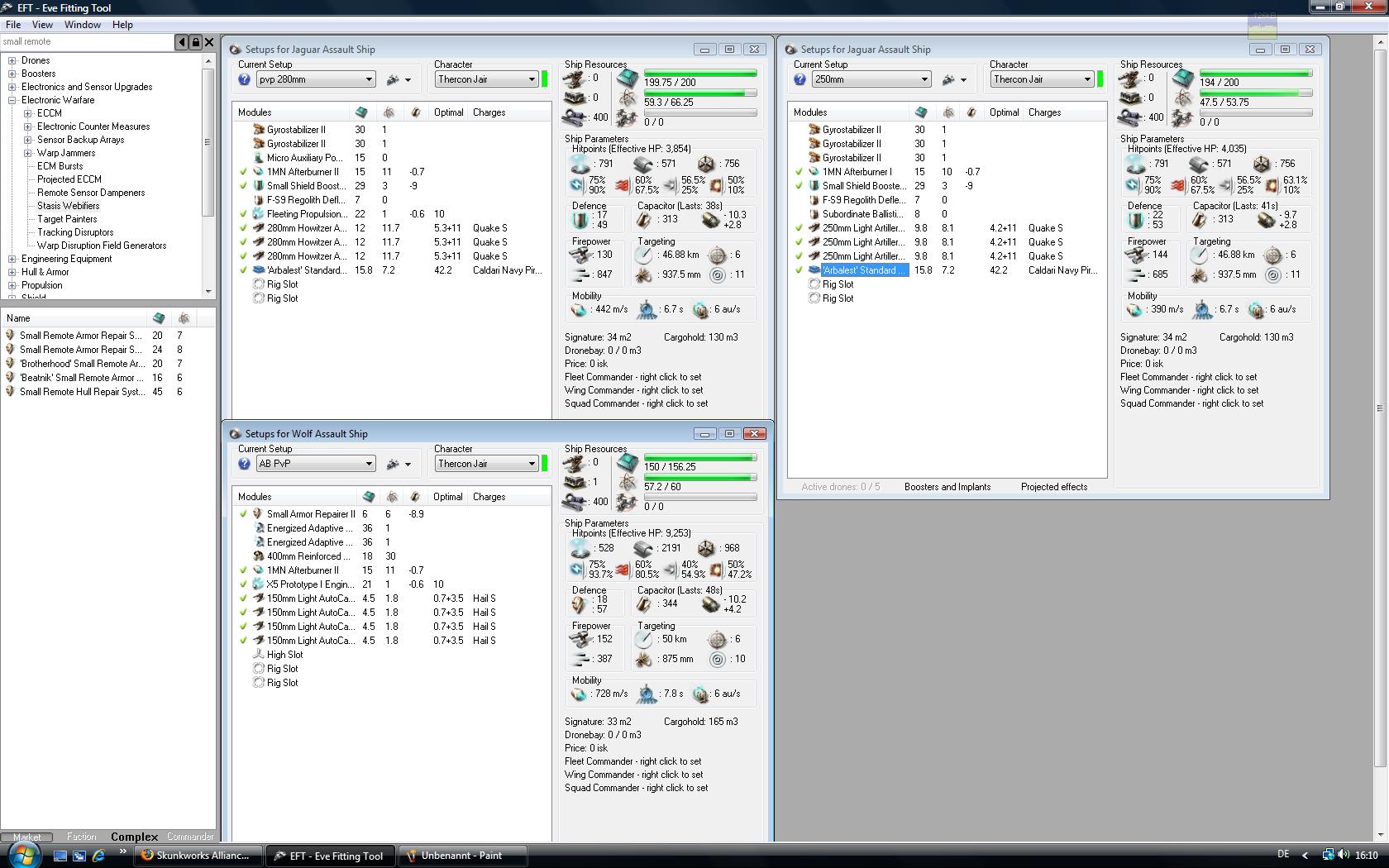1389x868 pixels.
Task: Toggle the 1MN Afterburner I checkmark in 250mm setup
Action: click(800, 172)
